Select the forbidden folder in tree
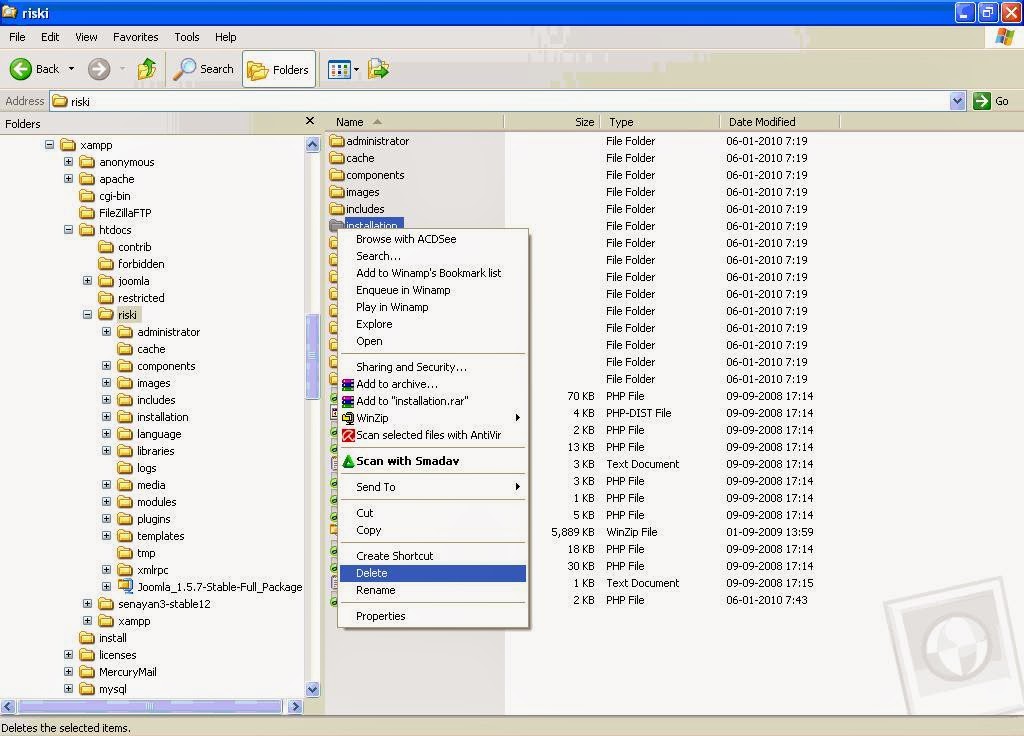 132,264
